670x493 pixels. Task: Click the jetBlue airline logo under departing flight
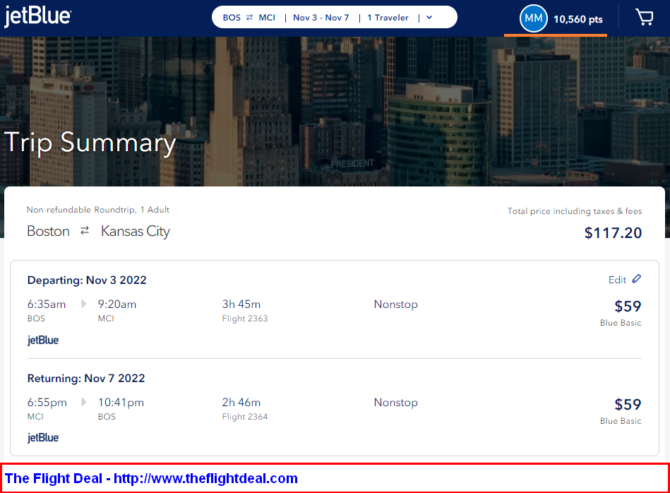tap(43, 340)
